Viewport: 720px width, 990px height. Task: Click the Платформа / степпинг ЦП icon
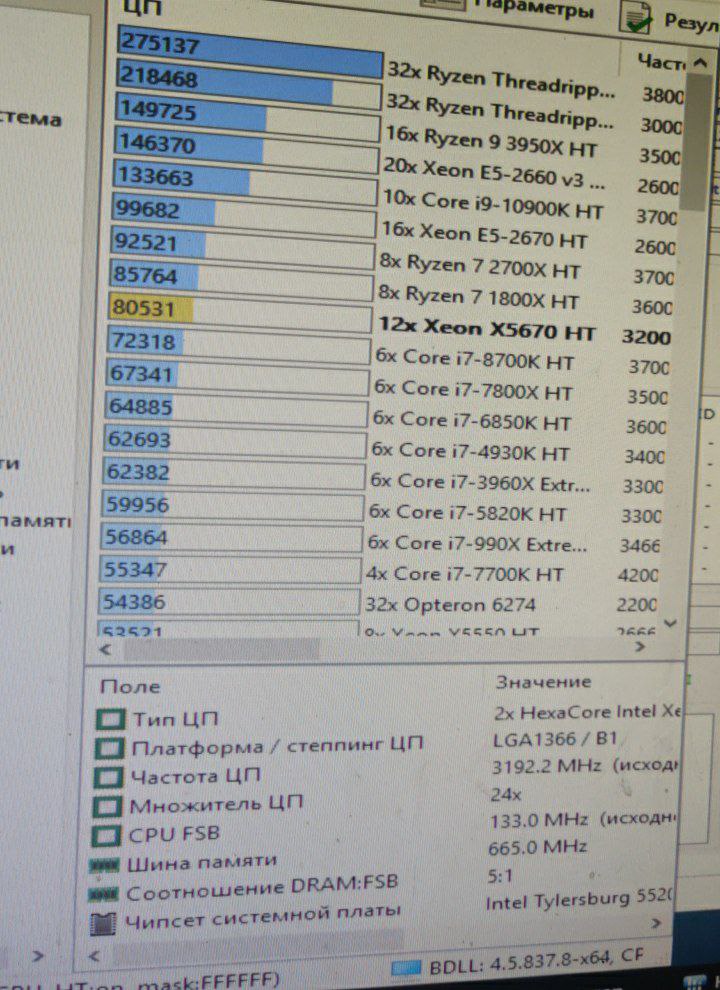click(x=109, y=748)
